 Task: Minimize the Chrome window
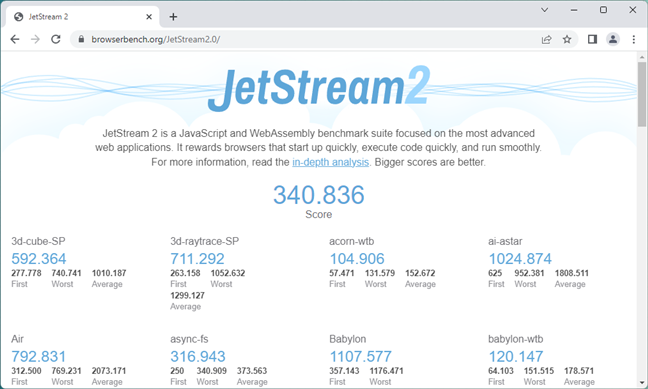(574, 10)
